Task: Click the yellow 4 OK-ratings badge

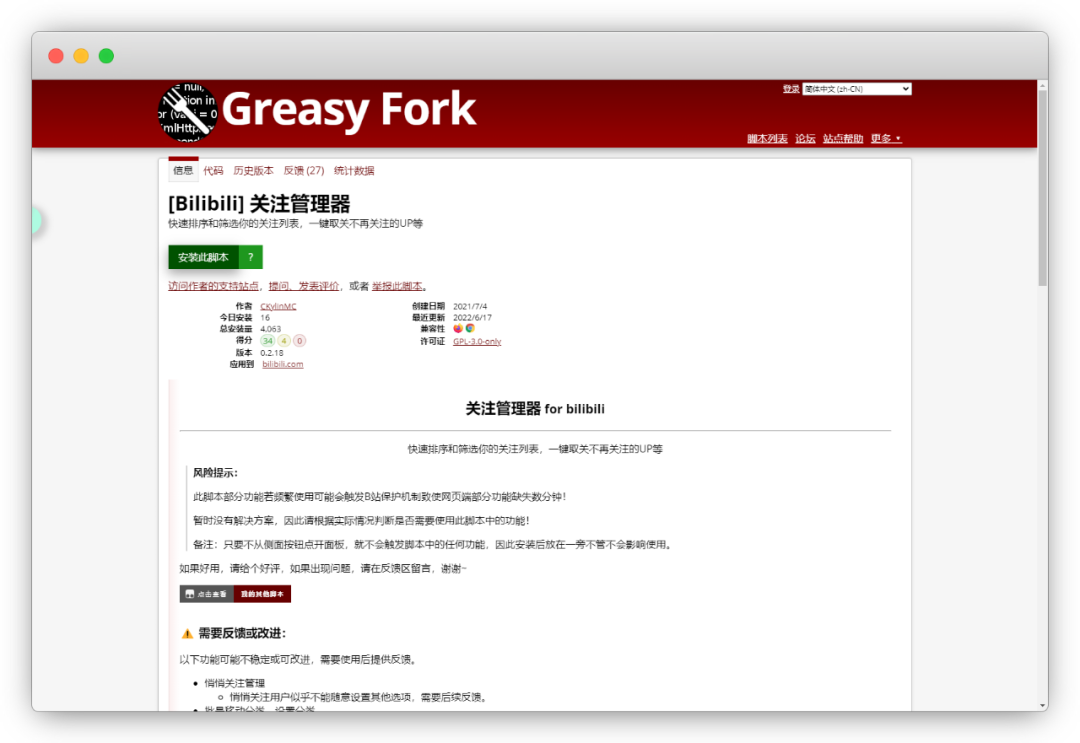Action: [x=284, y=341]
